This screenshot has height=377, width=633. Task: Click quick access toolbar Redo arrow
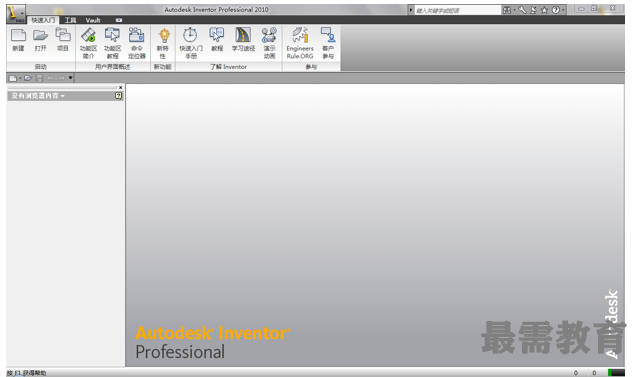61,78
